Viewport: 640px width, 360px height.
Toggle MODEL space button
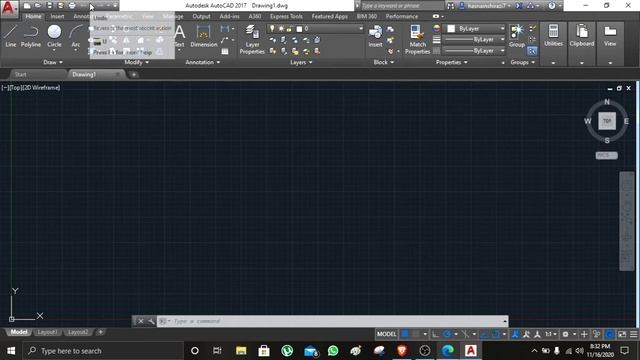[x=386, y=334]
